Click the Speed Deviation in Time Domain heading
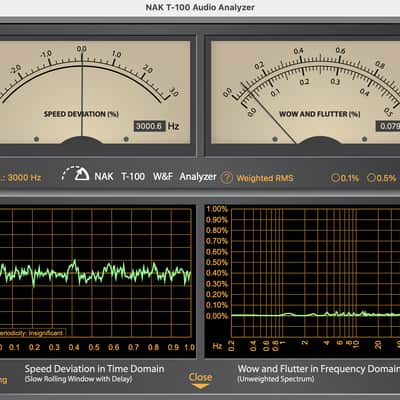Screen dimensions: 400x400 pos(94,369)
